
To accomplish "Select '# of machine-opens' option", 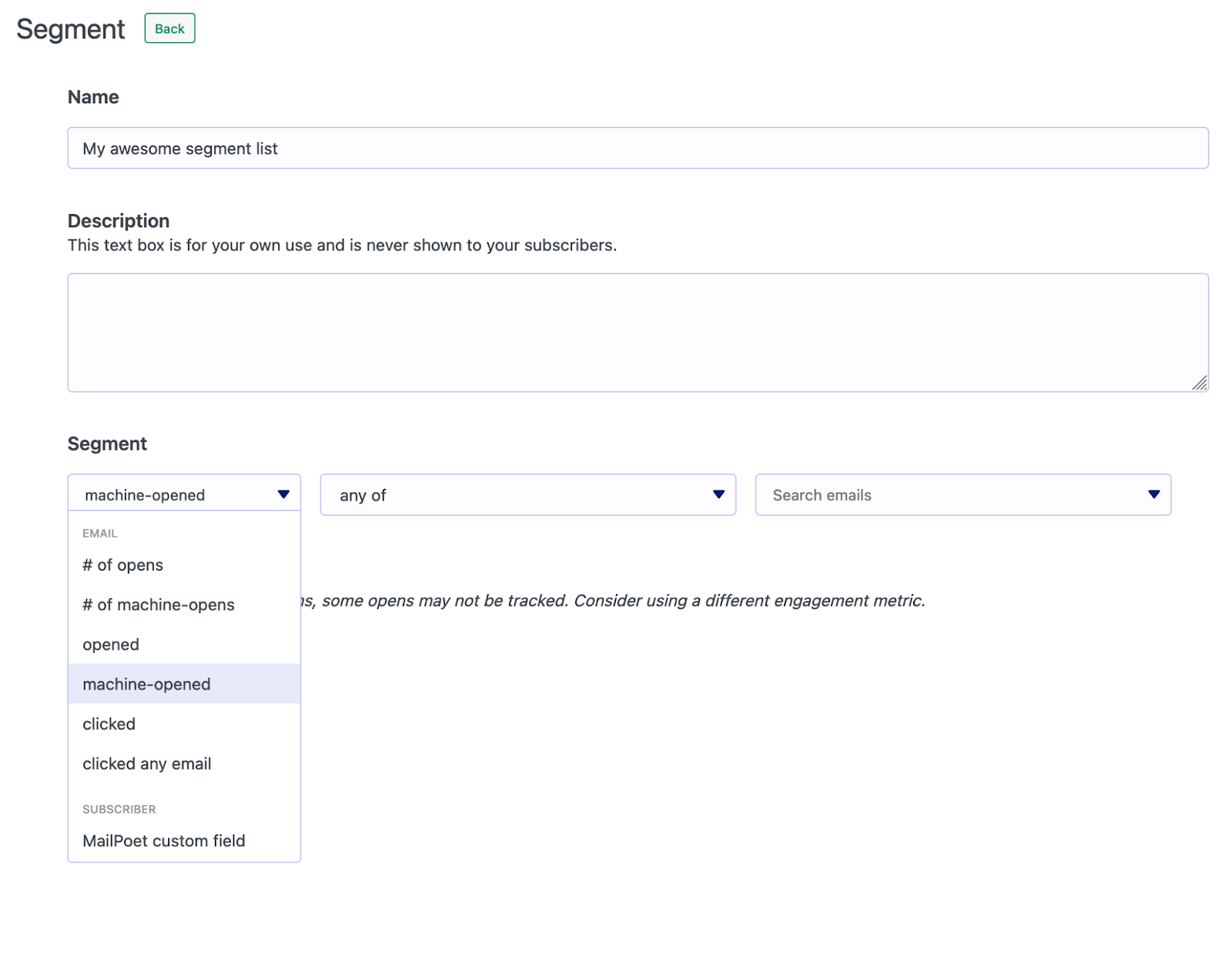I will pos(184,604).
